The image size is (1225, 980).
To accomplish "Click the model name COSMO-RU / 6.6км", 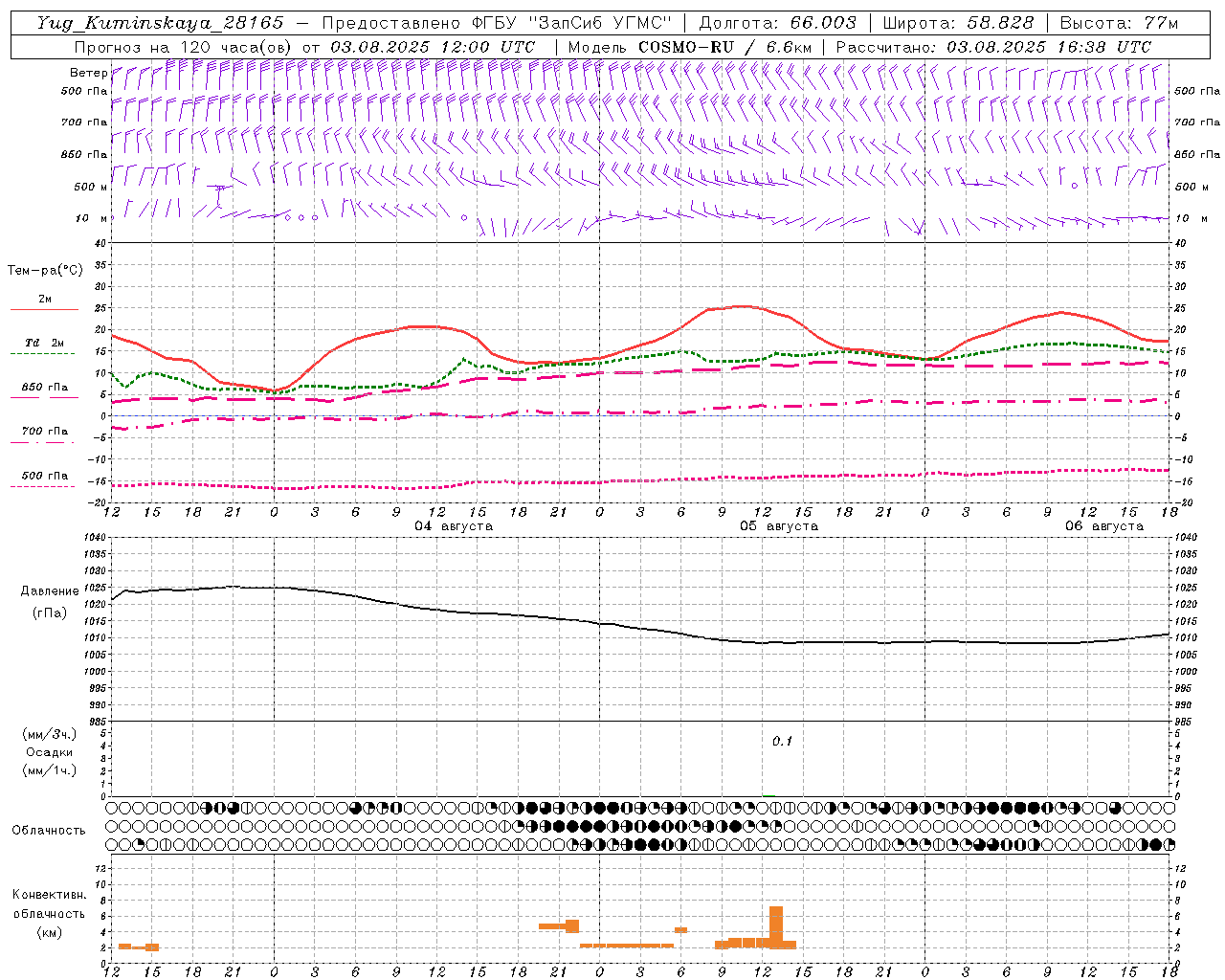I will [x=724, y=47].
